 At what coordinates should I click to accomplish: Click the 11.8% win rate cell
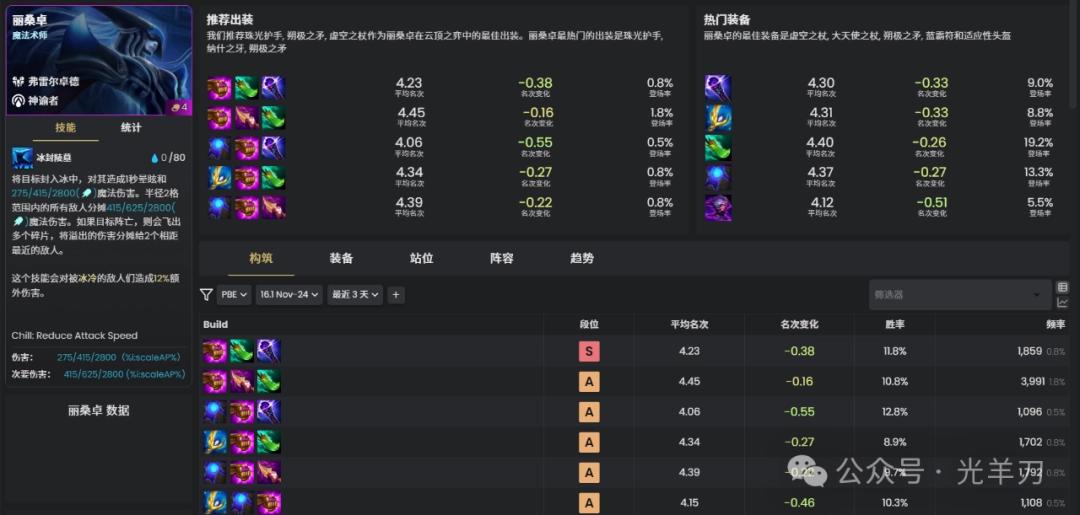click(x=895, y=351)
